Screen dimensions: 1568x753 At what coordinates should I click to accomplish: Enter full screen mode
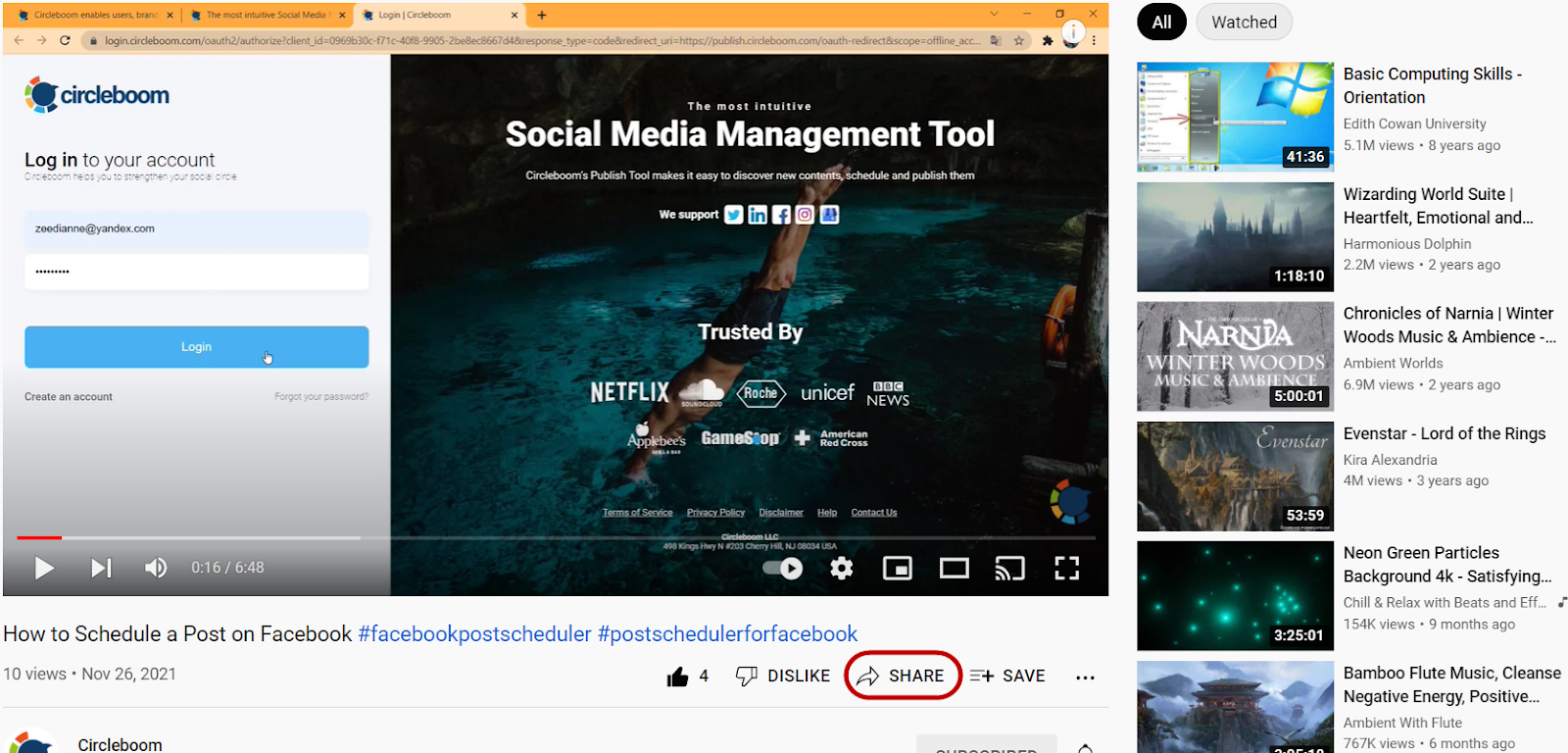[1066, 568]
